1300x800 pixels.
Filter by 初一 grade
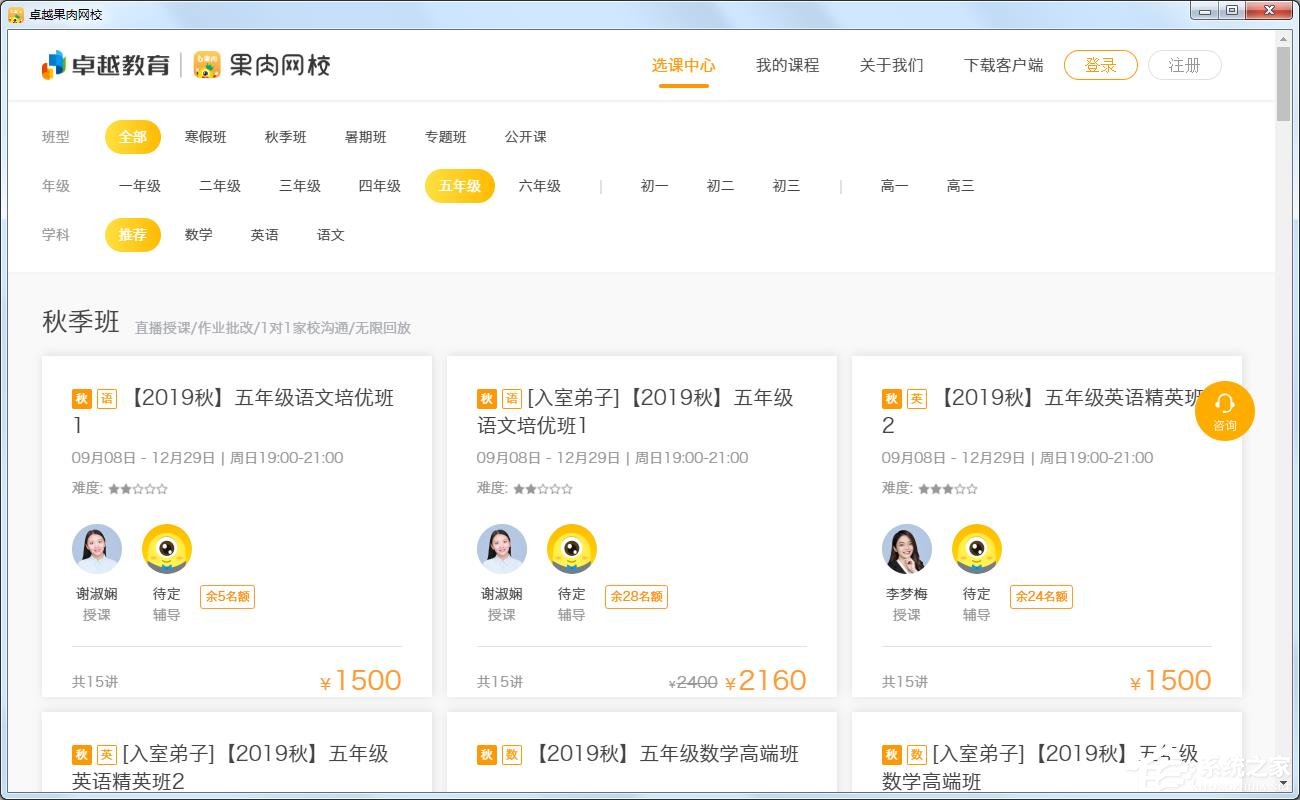click(655, 186)
